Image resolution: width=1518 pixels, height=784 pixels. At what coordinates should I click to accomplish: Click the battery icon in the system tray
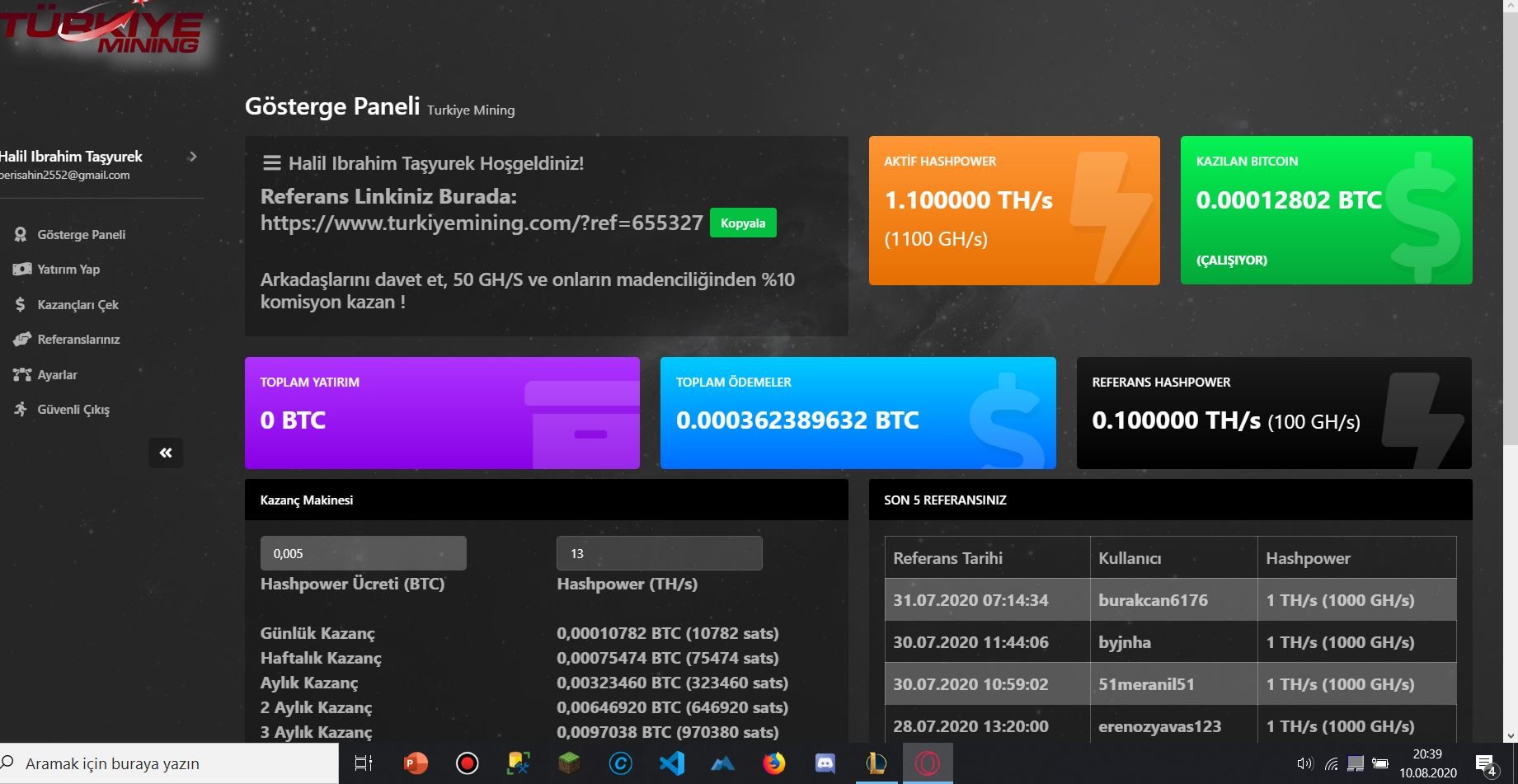click(x=1380, y=763)
